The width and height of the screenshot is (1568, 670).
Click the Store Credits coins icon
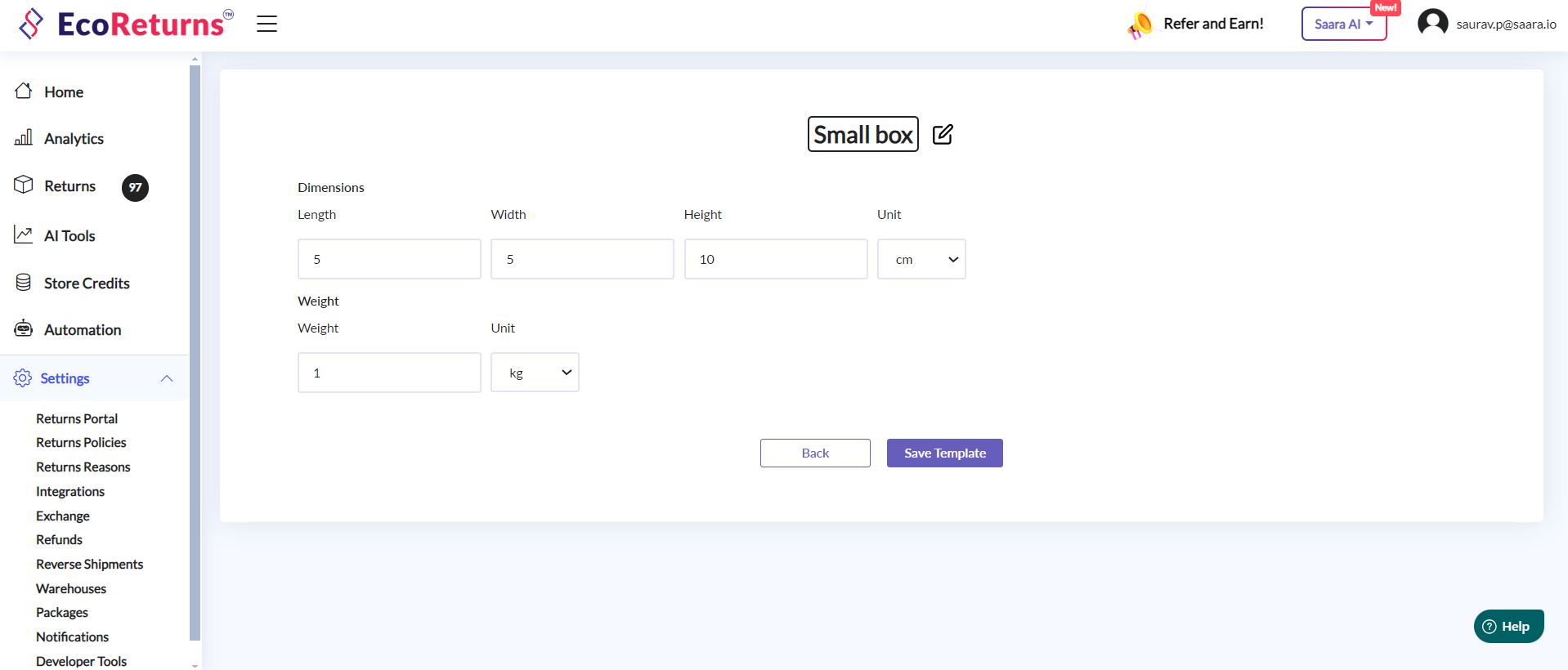[x=24, y=283]
